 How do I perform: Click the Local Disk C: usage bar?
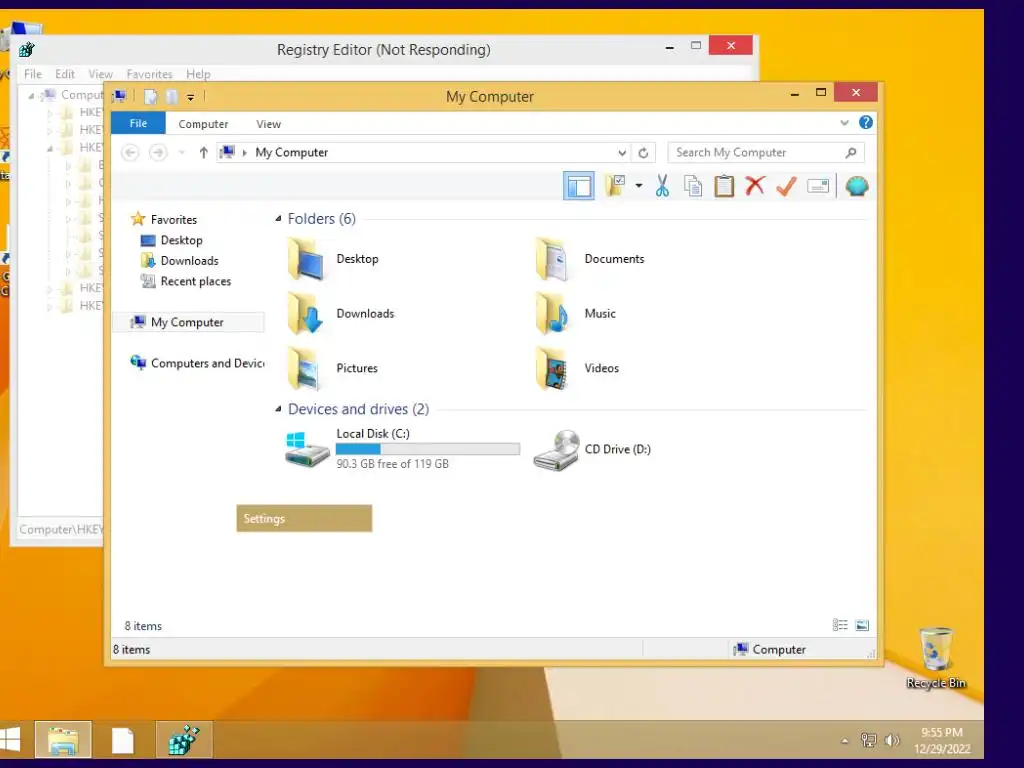[x=428, y=449]
